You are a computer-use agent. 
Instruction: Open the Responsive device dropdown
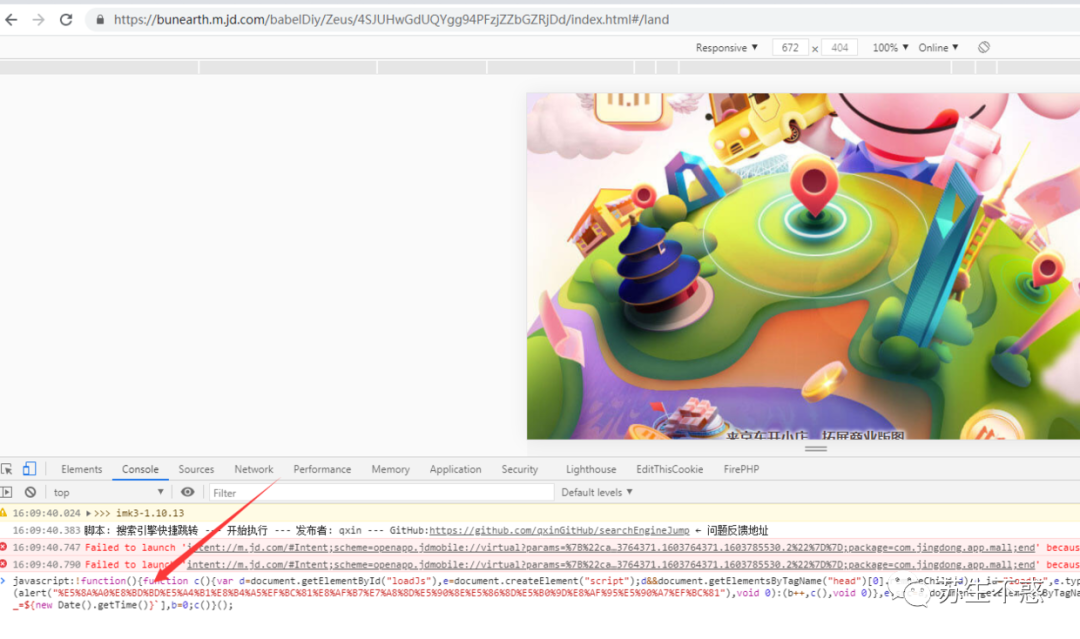click(727, 48)
